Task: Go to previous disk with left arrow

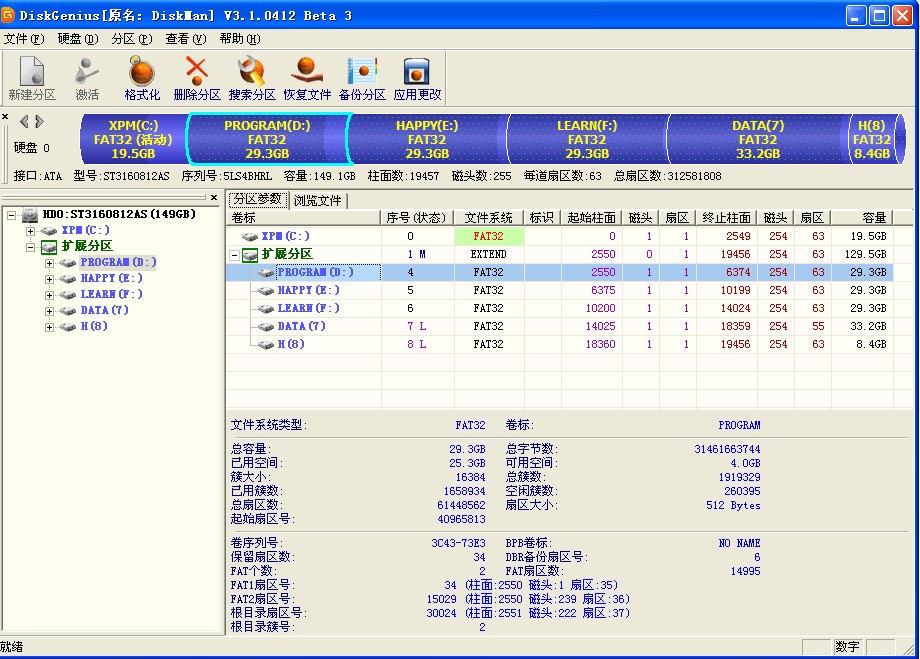Action: [x=24, y=121]
